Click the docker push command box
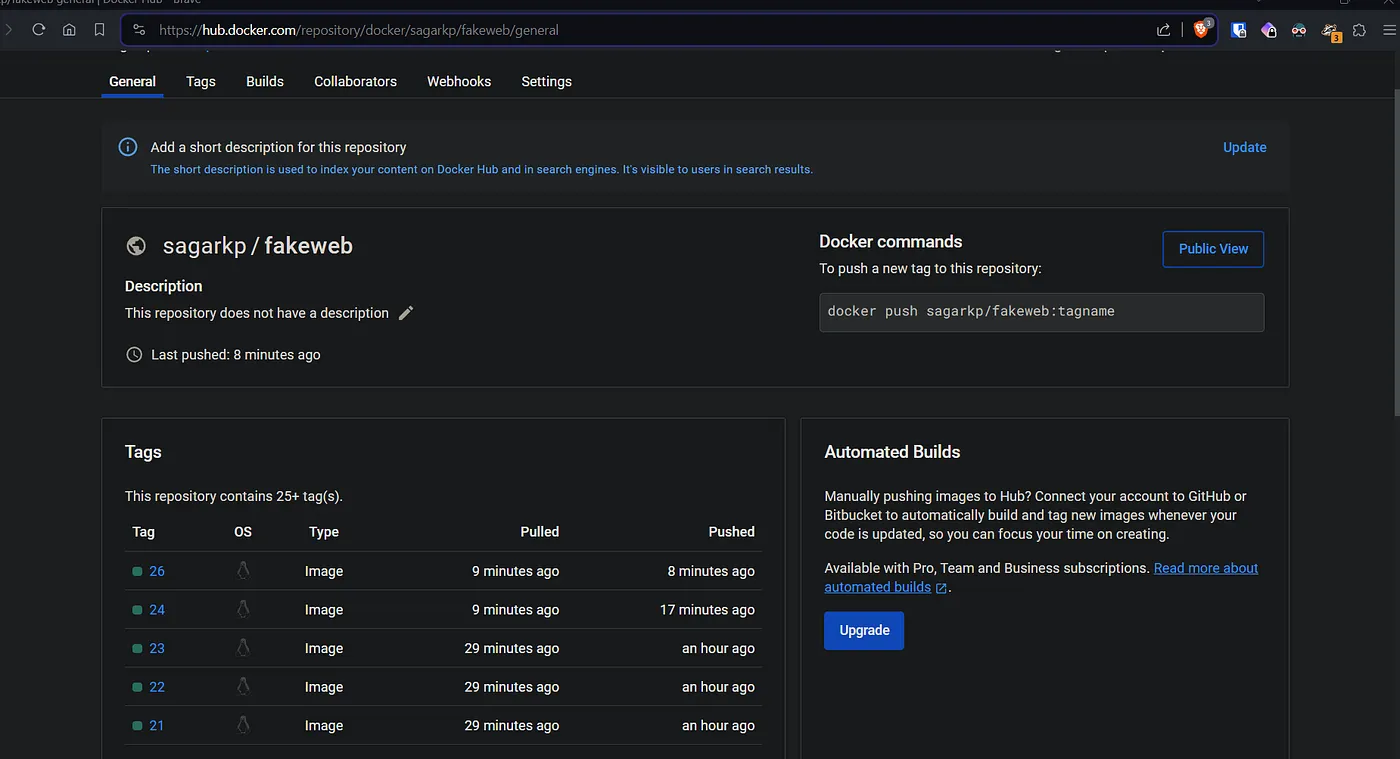Image resolution: width=1400 pixels, height=759 pixels. (1041, 312)
